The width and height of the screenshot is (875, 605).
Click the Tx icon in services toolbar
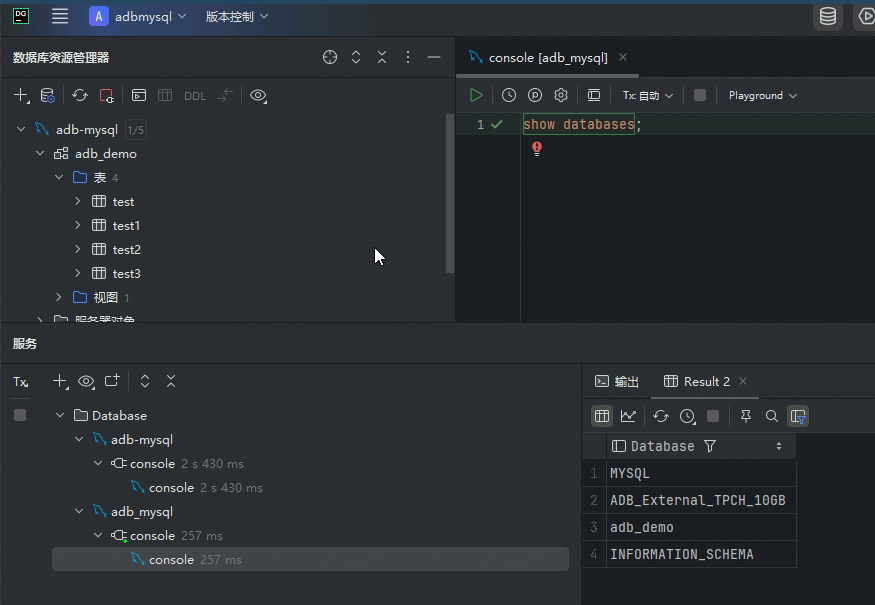(x=21, y=382)
